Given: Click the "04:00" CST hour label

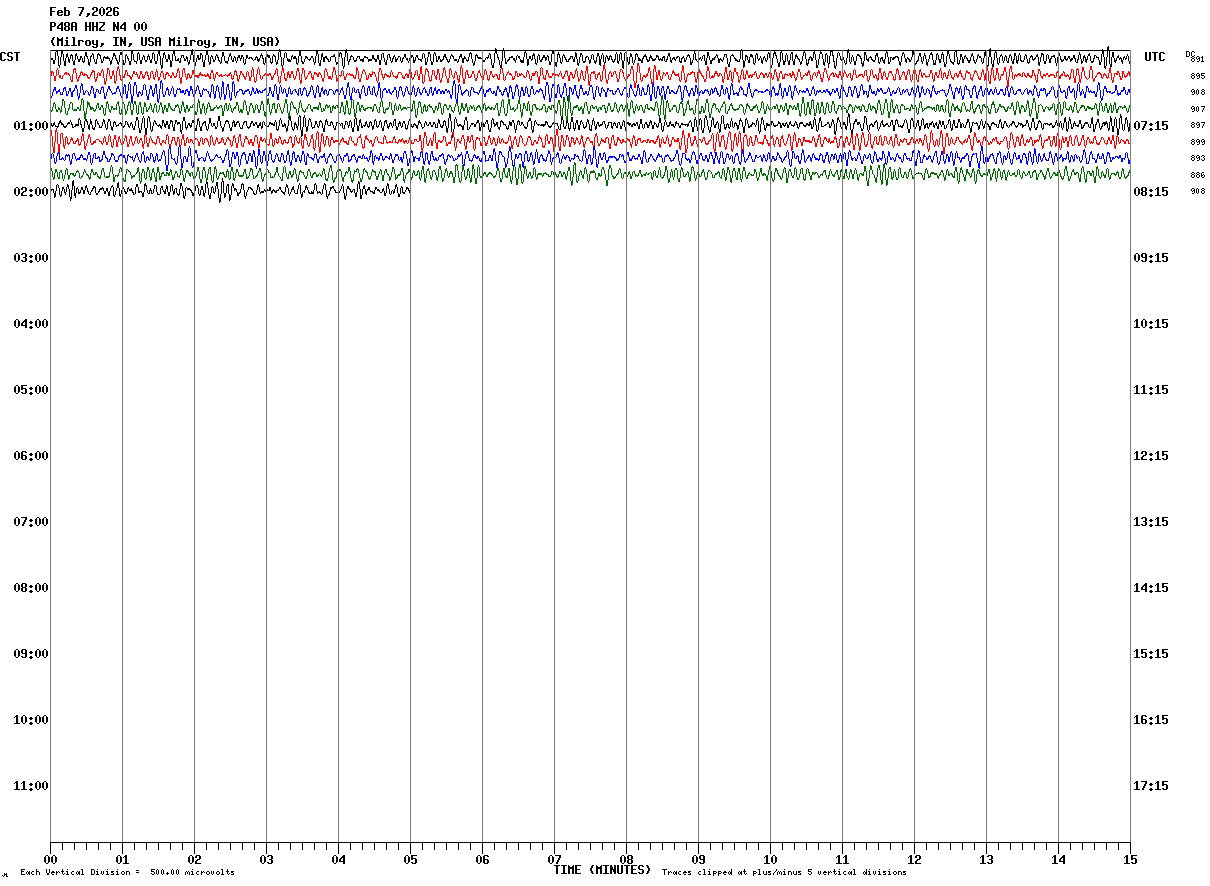Looking at the screenshot, I should [31, 324].
